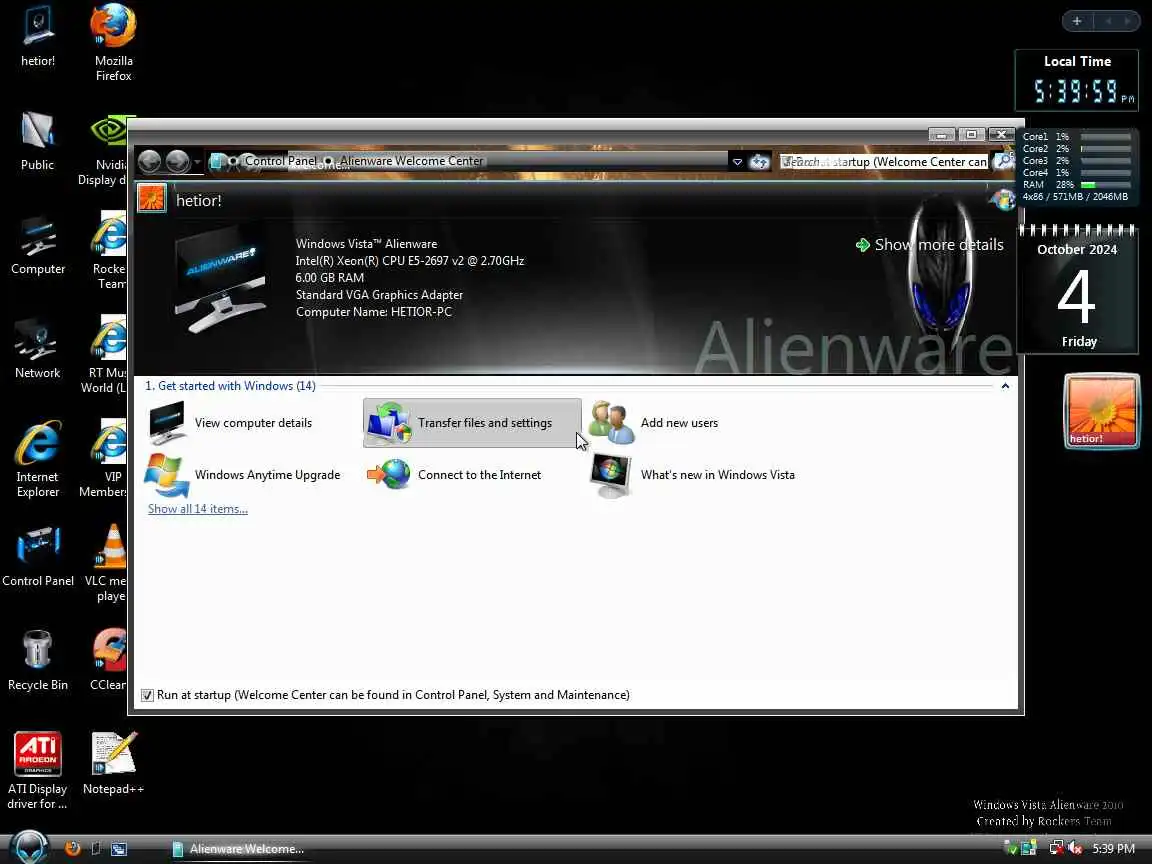
Task: Click the hetior! user avatar picture
Action: (x=152, y=198)
